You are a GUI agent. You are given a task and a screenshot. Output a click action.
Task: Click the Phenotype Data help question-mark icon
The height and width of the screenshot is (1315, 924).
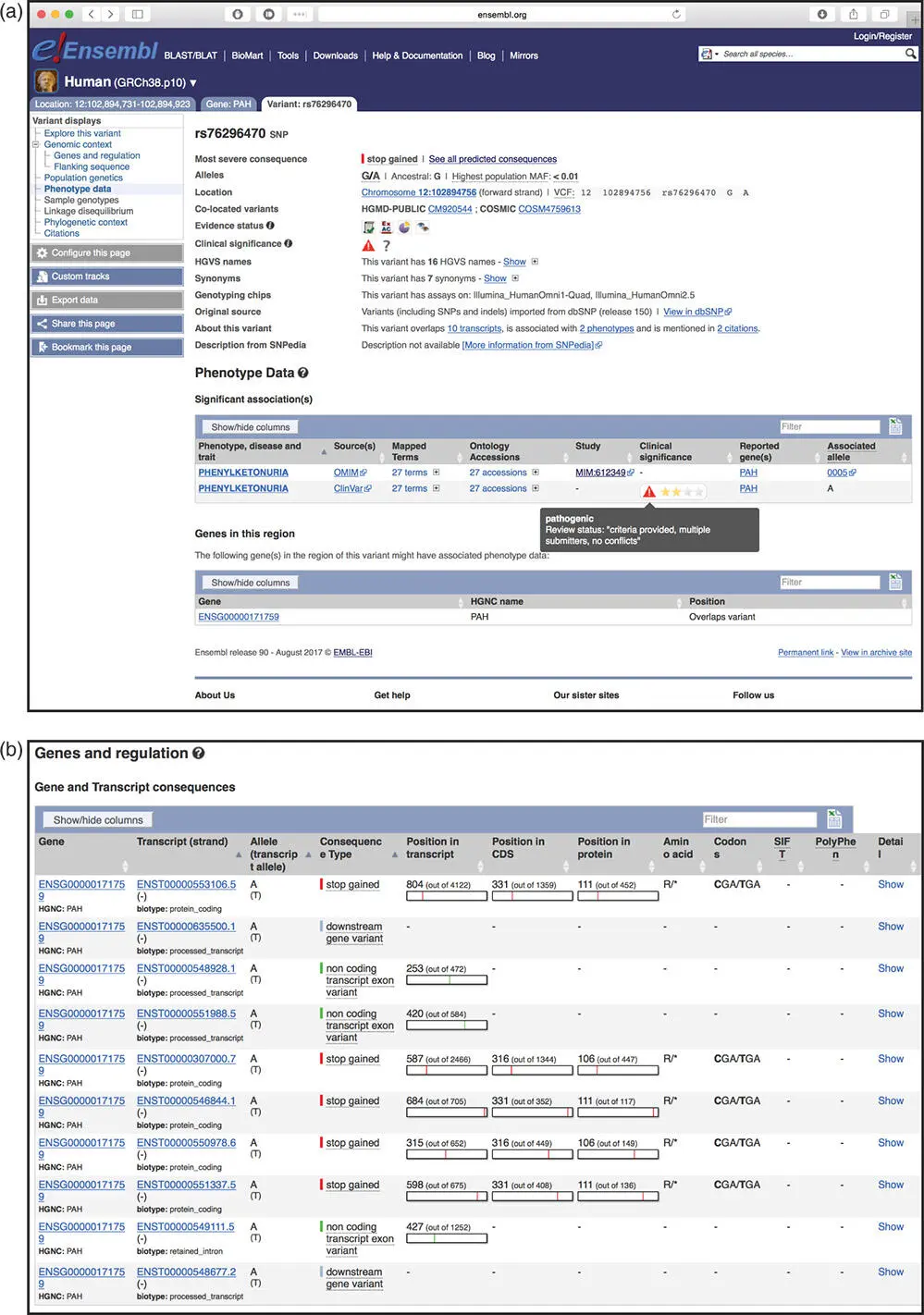[x=303, y=373]
